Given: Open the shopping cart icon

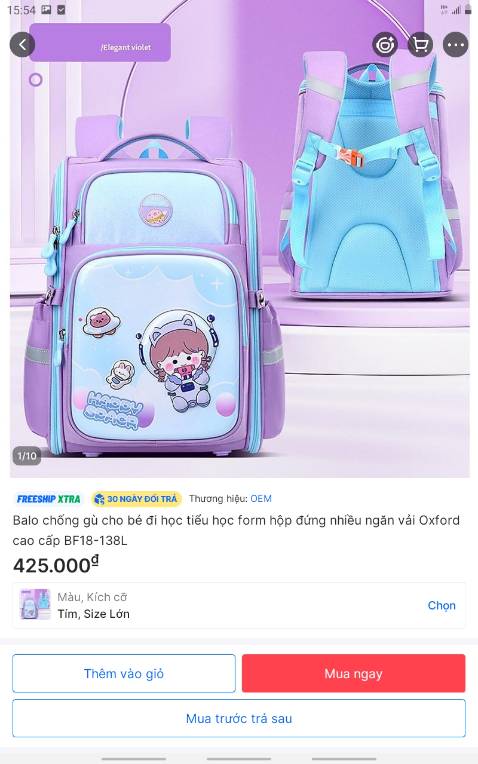Looking at the screenshot, I should [420, 45].
